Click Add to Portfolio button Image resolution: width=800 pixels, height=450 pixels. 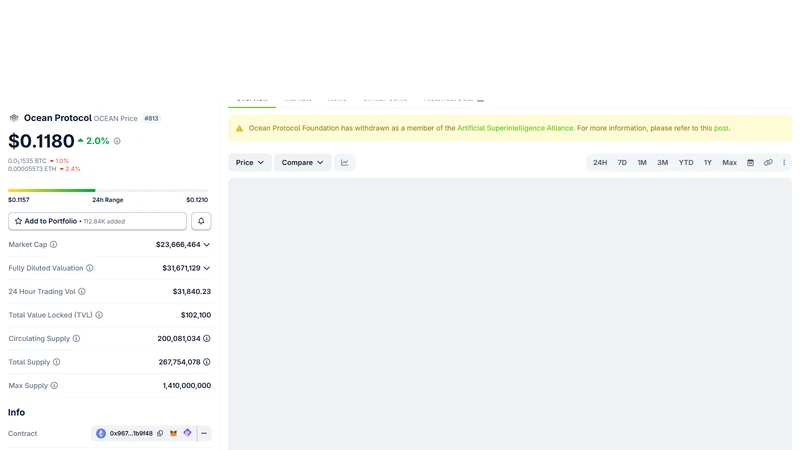tap(97, 221)
